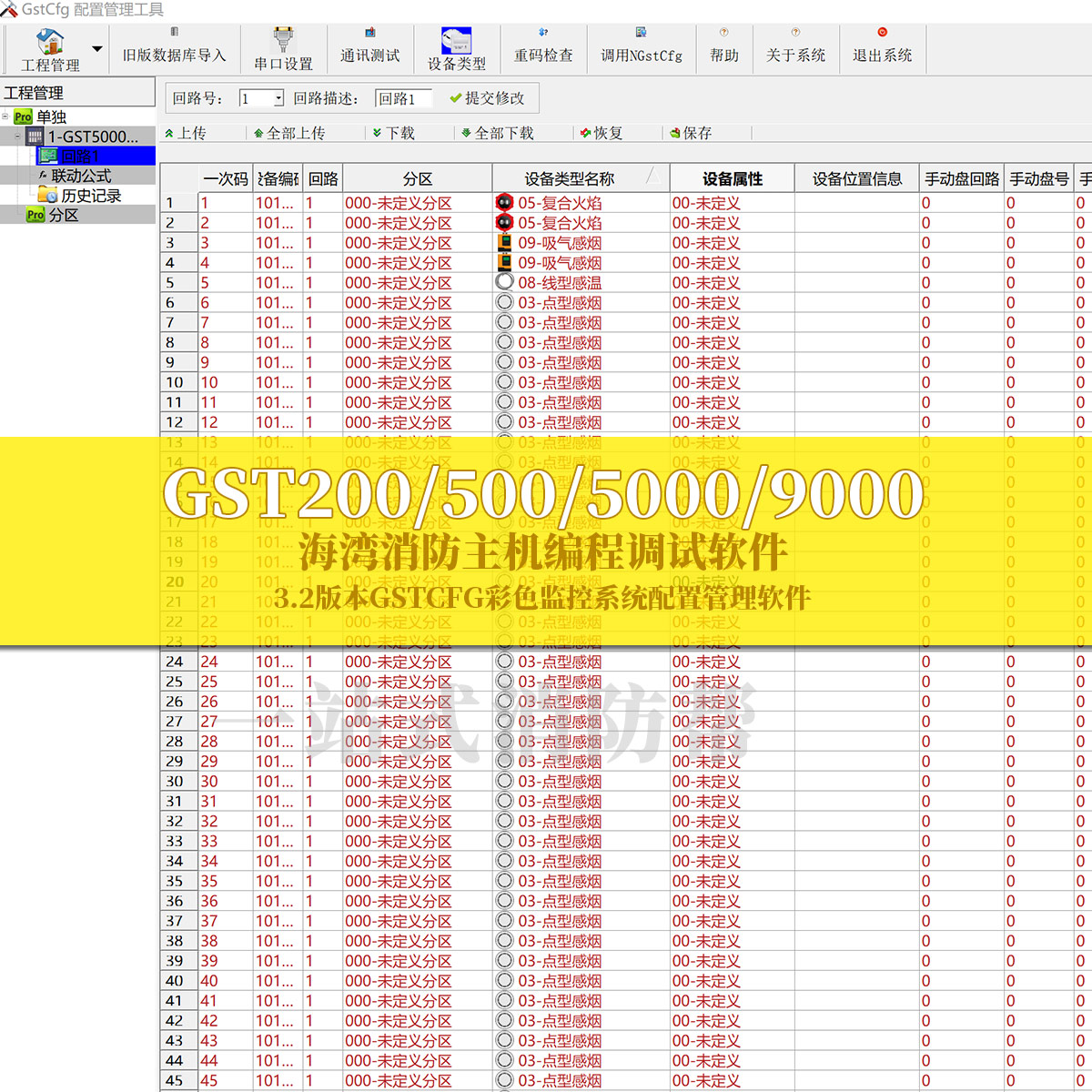Click the 手动盘回路 column header
The image size is (1092, 1092).
[x=962, y=178]
